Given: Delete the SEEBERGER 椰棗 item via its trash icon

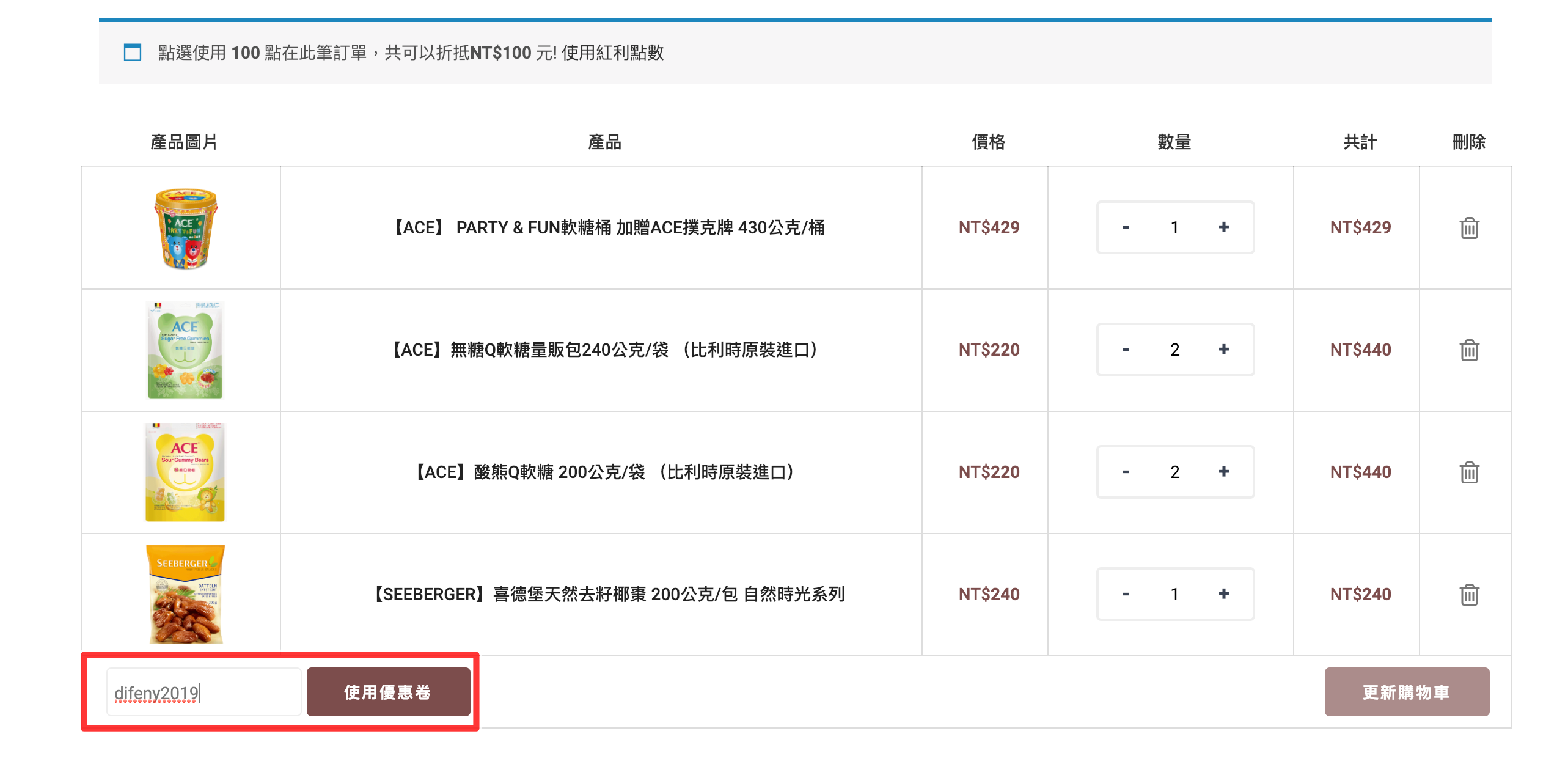Looking at the screenshot, I should 1469,595.
